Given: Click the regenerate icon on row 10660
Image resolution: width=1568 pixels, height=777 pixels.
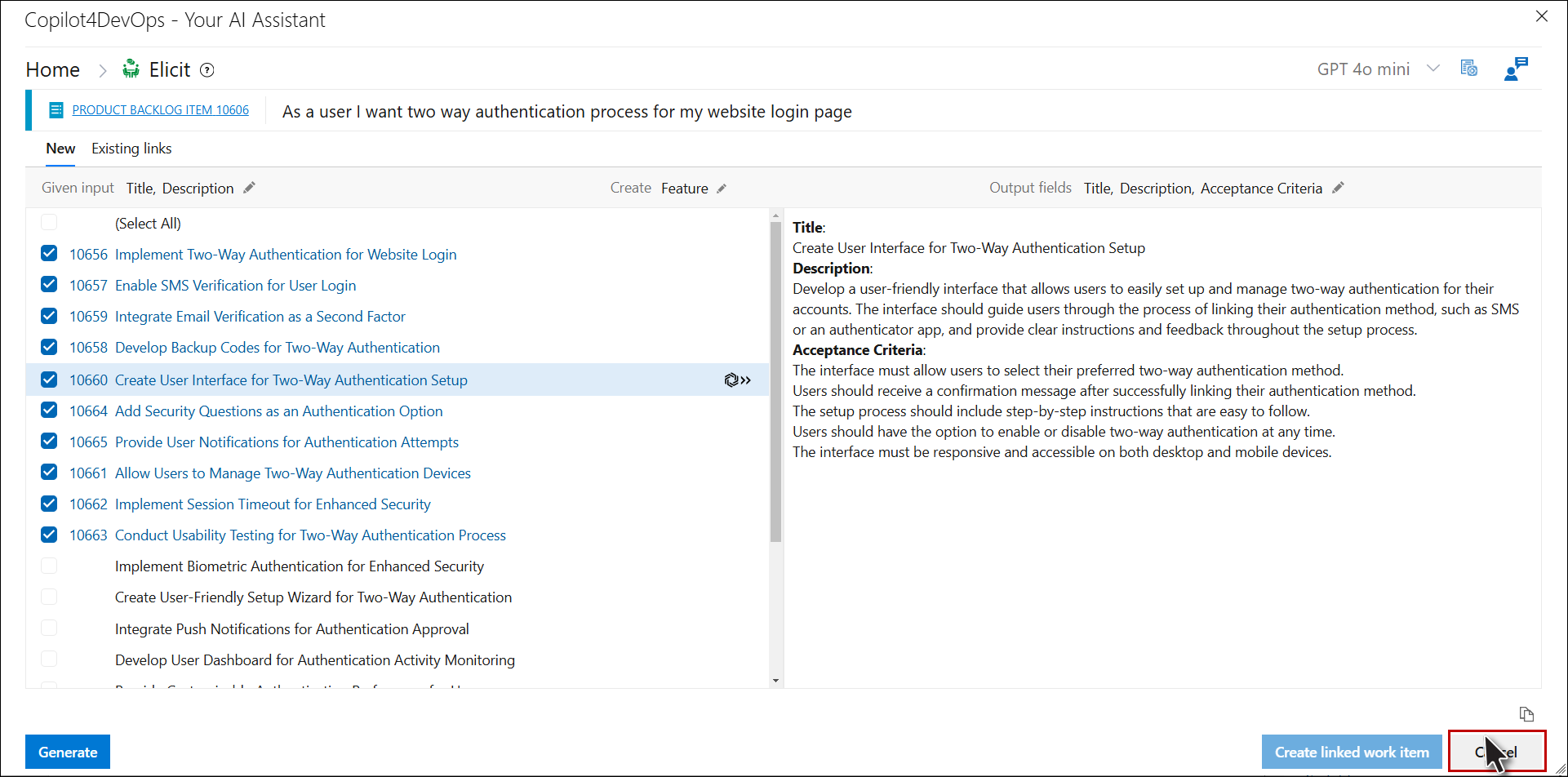Looking at the screenshot, I should (738, 380).
